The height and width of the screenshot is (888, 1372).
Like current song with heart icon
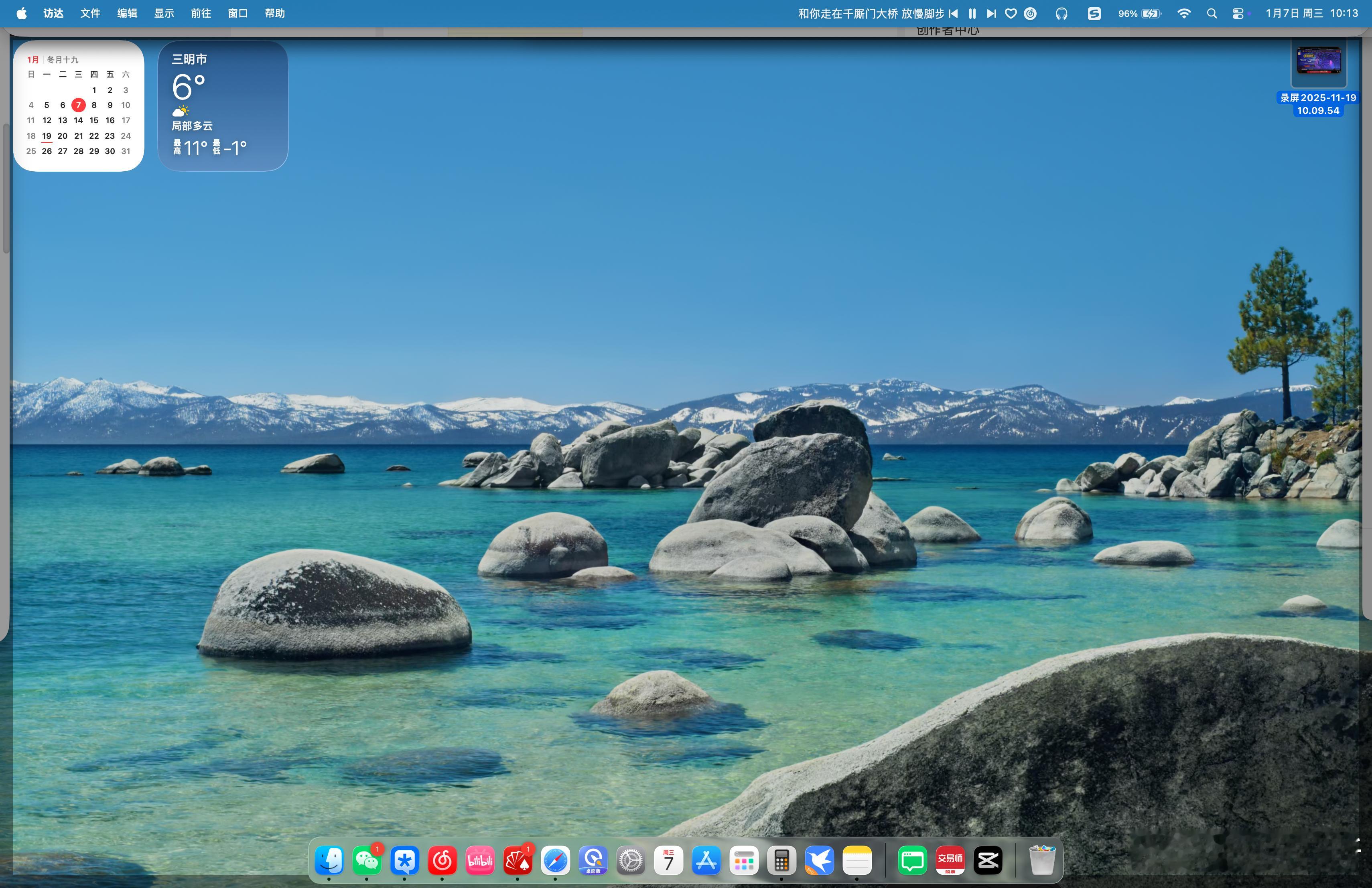(1011, 14)
